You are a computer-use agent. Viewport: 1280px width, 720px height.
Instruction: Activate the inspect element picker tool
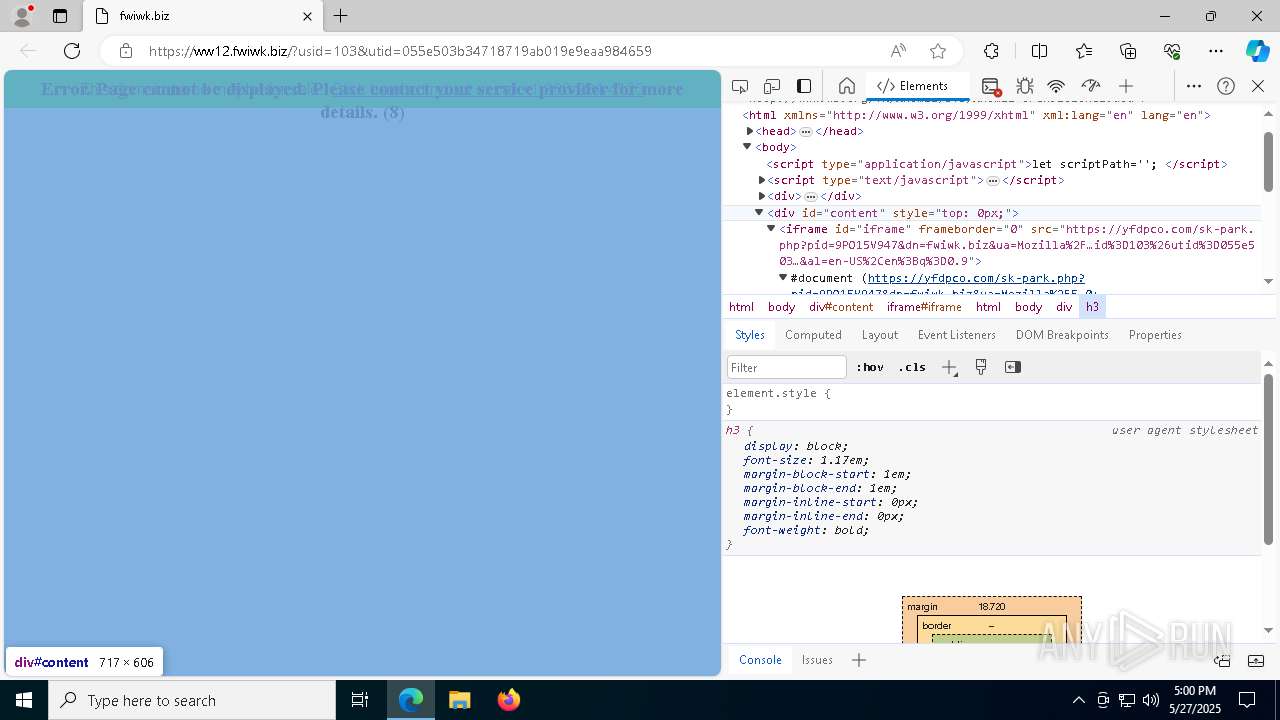coord(740,86)
